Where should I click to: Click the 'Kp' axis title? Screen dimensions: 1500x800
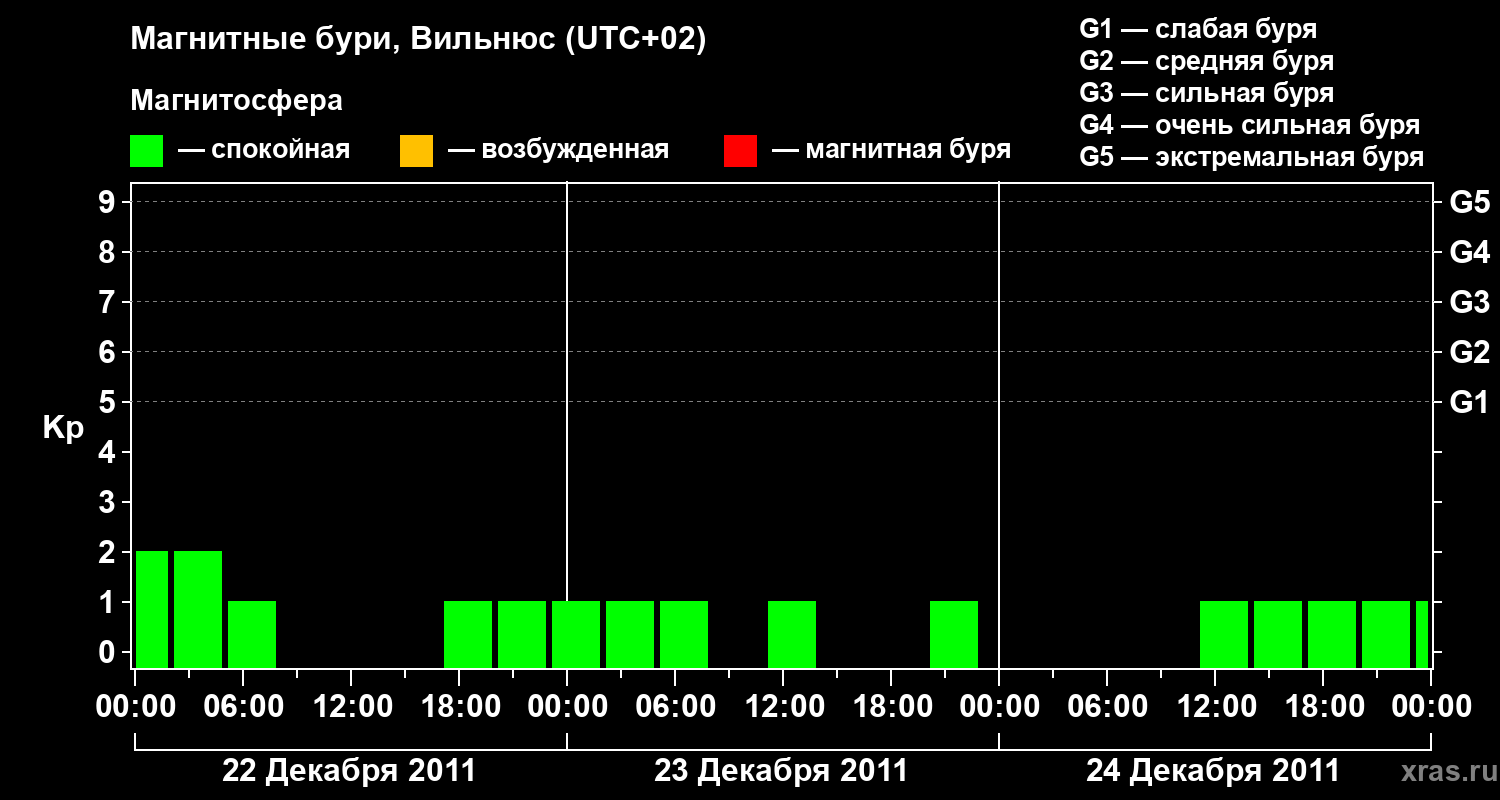point(62,427)
